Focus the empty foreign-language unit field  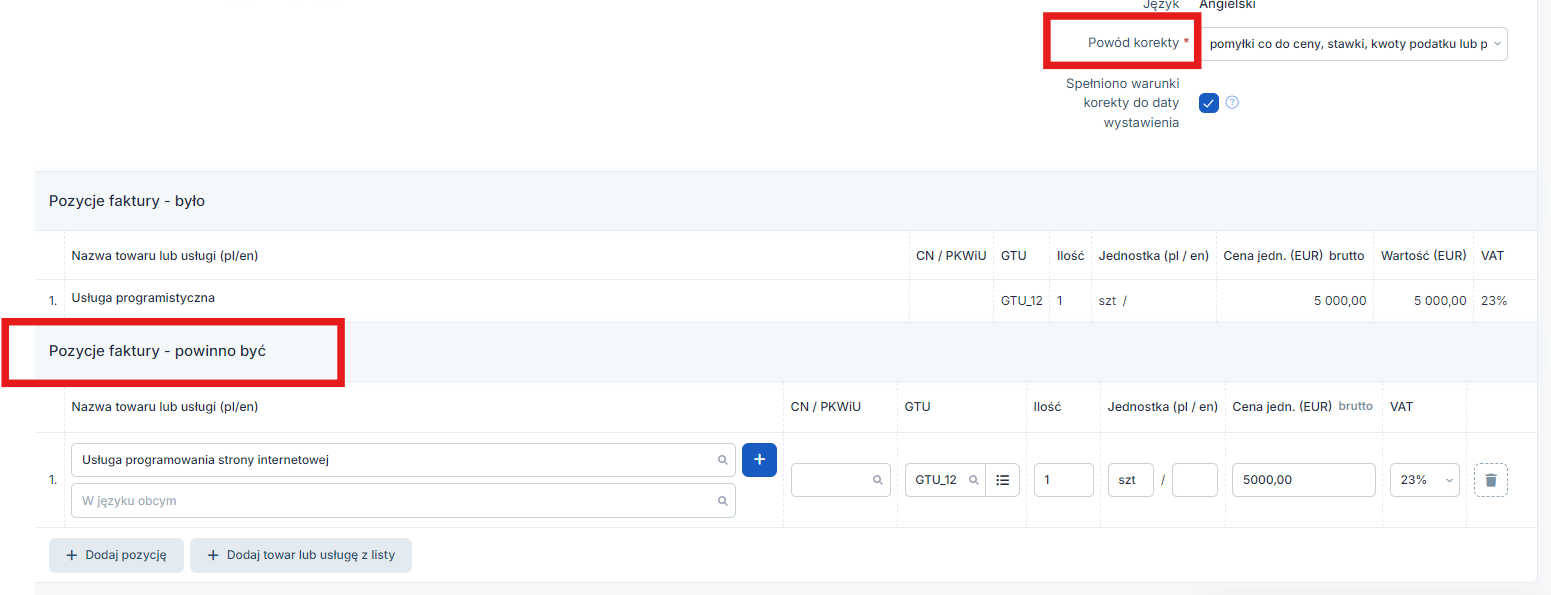[x=1195, y=480]
